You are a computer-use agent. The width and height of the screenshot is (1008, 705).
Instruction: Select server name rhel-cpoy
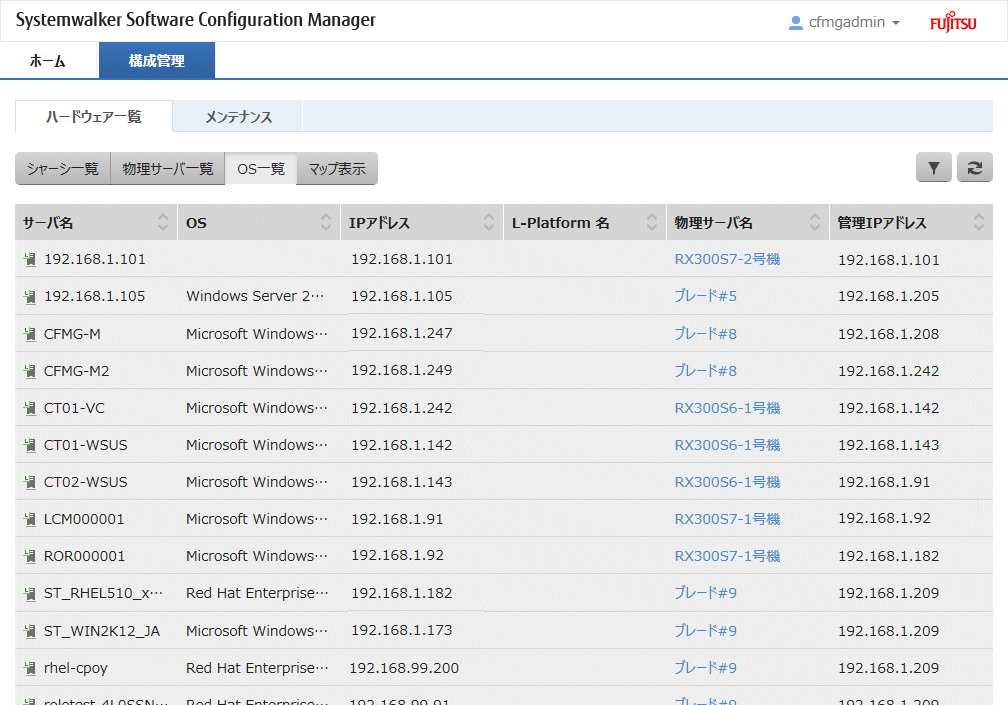75,668
